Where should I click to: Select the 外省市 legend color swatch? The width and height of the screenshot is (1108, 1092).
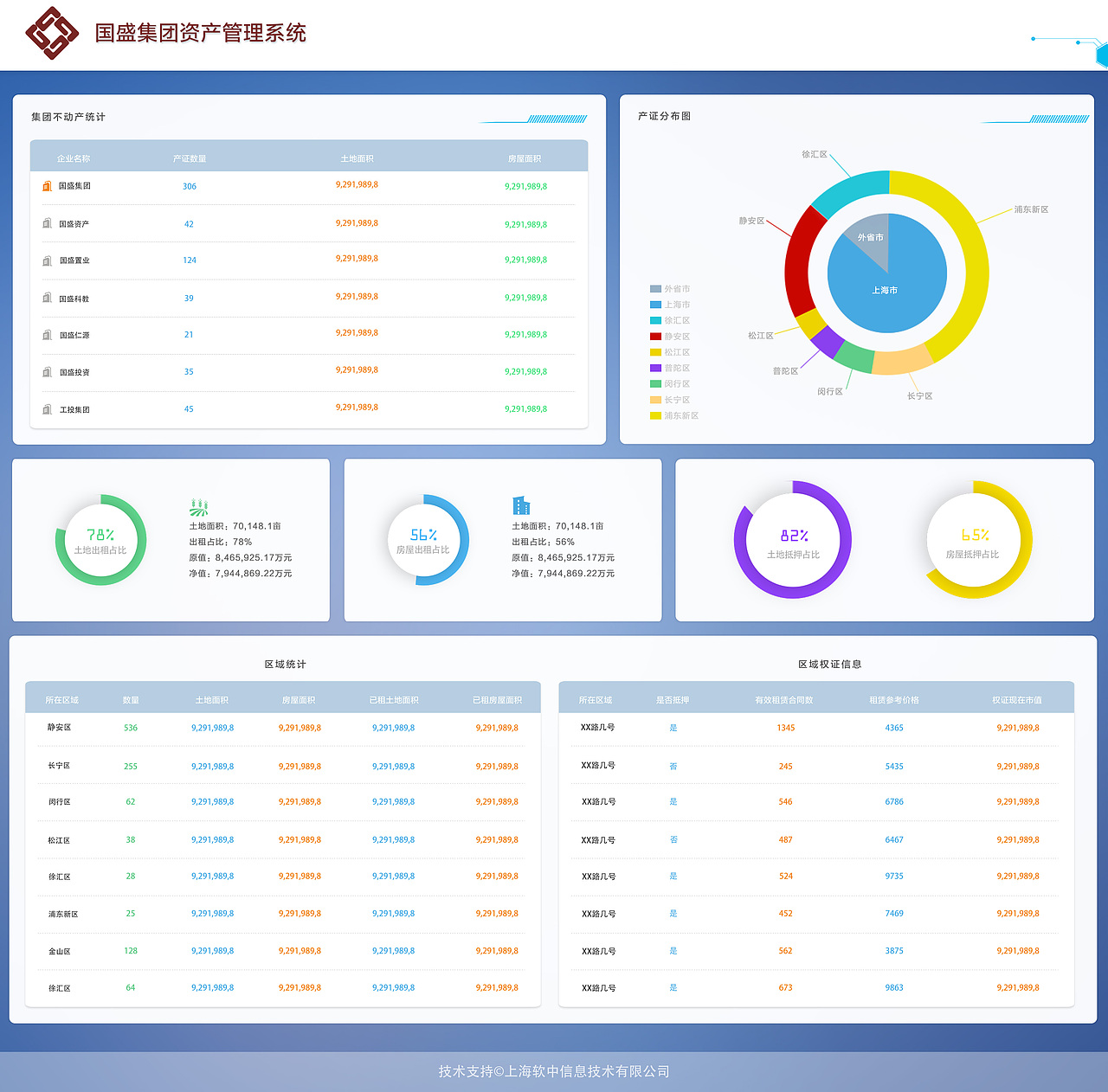pos(655,289)
